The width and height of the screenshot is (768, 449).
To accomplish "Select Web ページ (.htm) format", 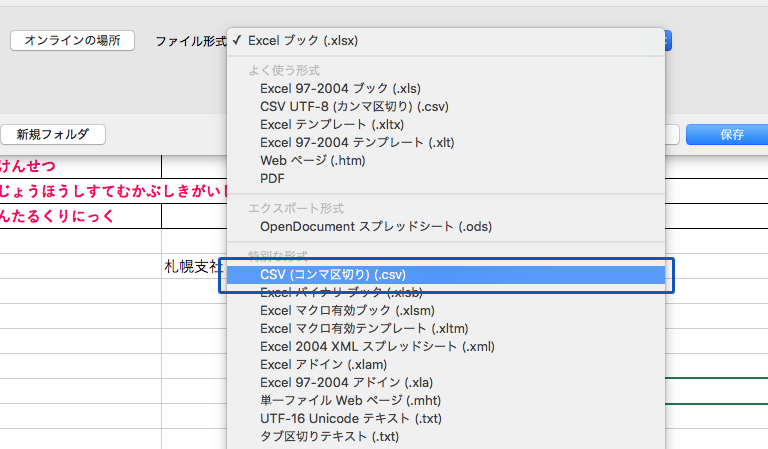I will (312, 160).
